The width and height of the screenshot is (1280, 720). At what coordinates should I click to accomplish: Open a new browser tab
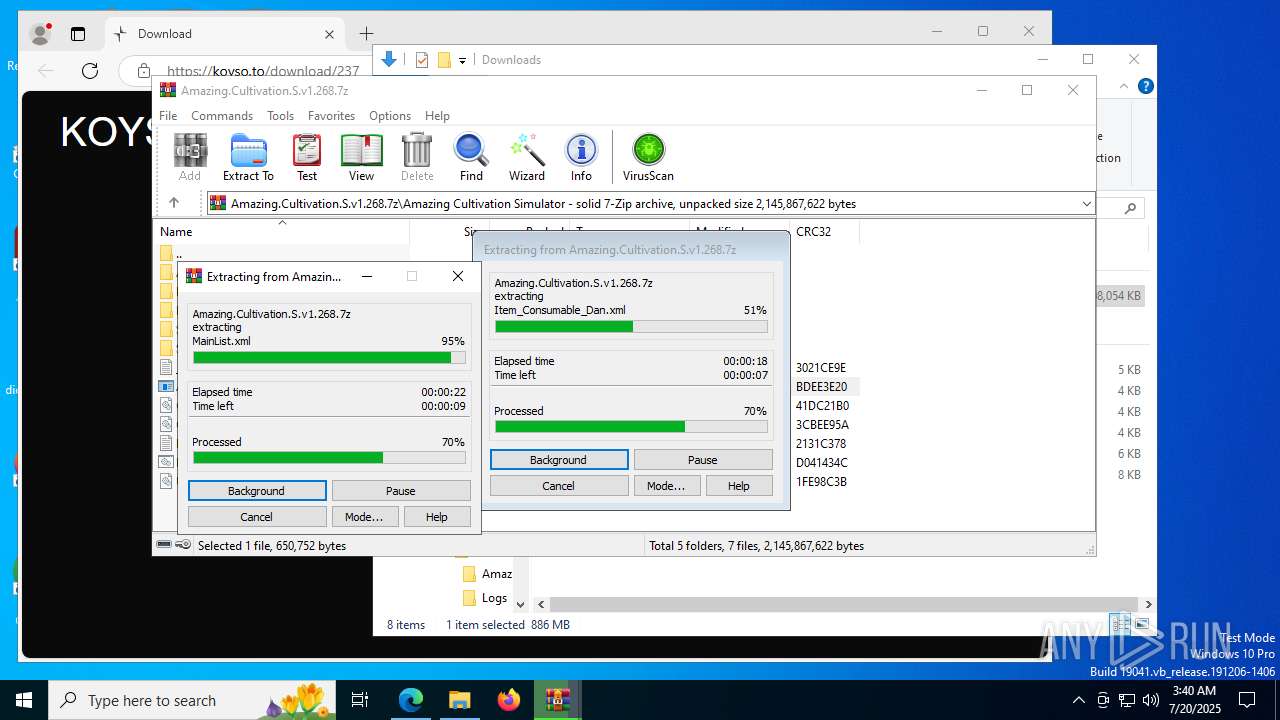(x=367, y=34)
